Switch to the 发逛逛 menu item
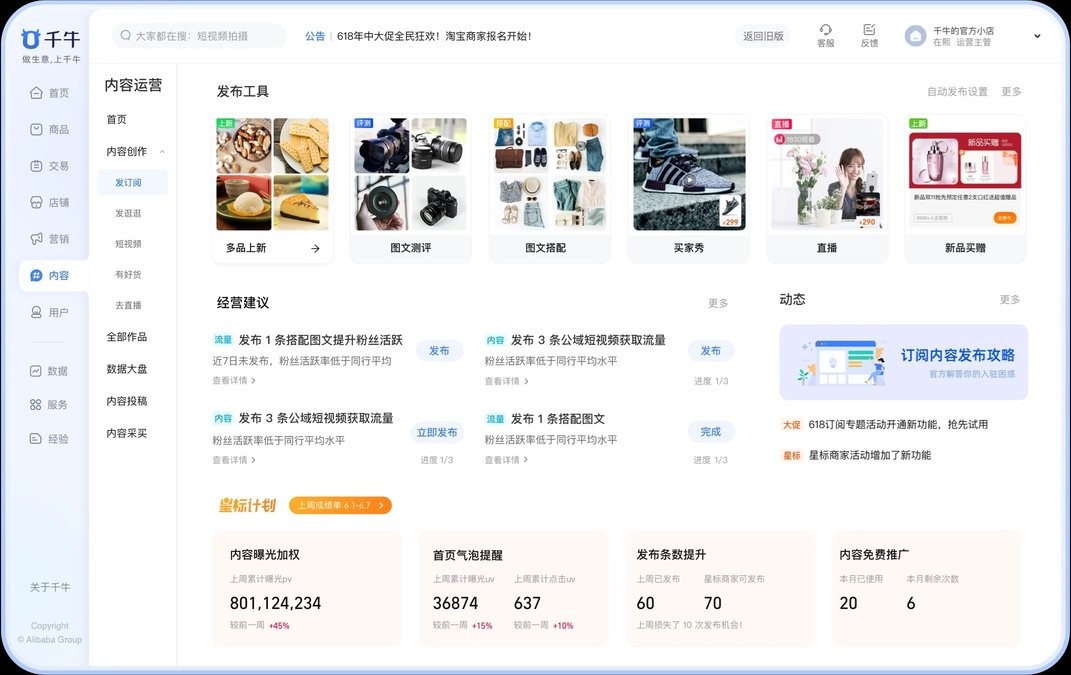The width and height of the screenshot is (1071, 675). coord(130,212)
